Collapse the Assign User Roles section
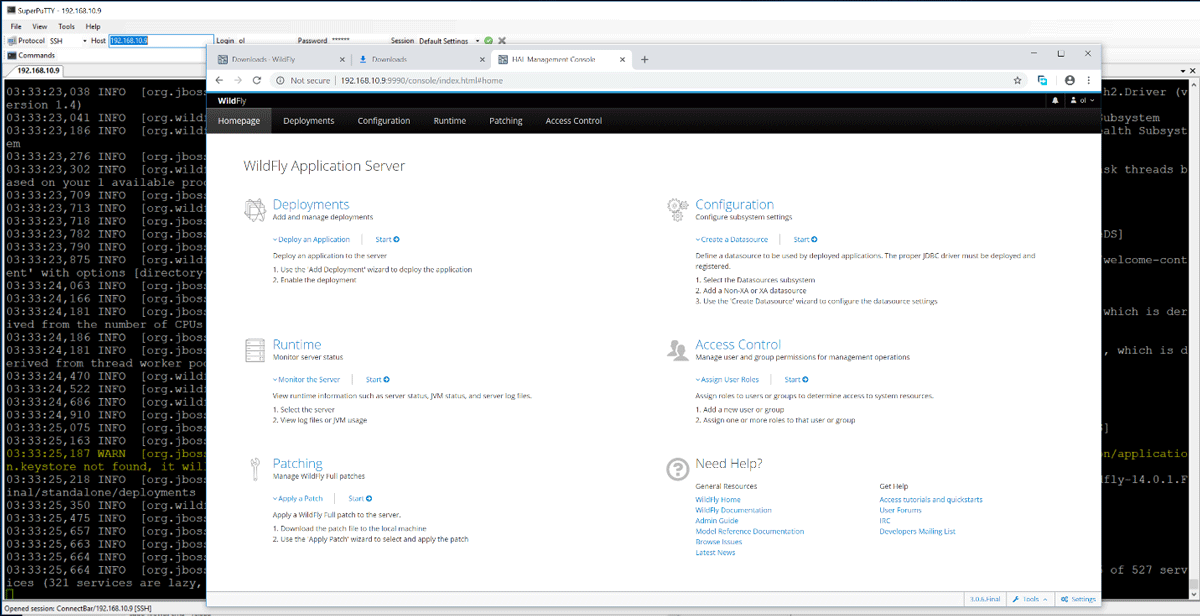This screenshot has height=616, width=1200. pyautogui.click(x=728, y=380)
